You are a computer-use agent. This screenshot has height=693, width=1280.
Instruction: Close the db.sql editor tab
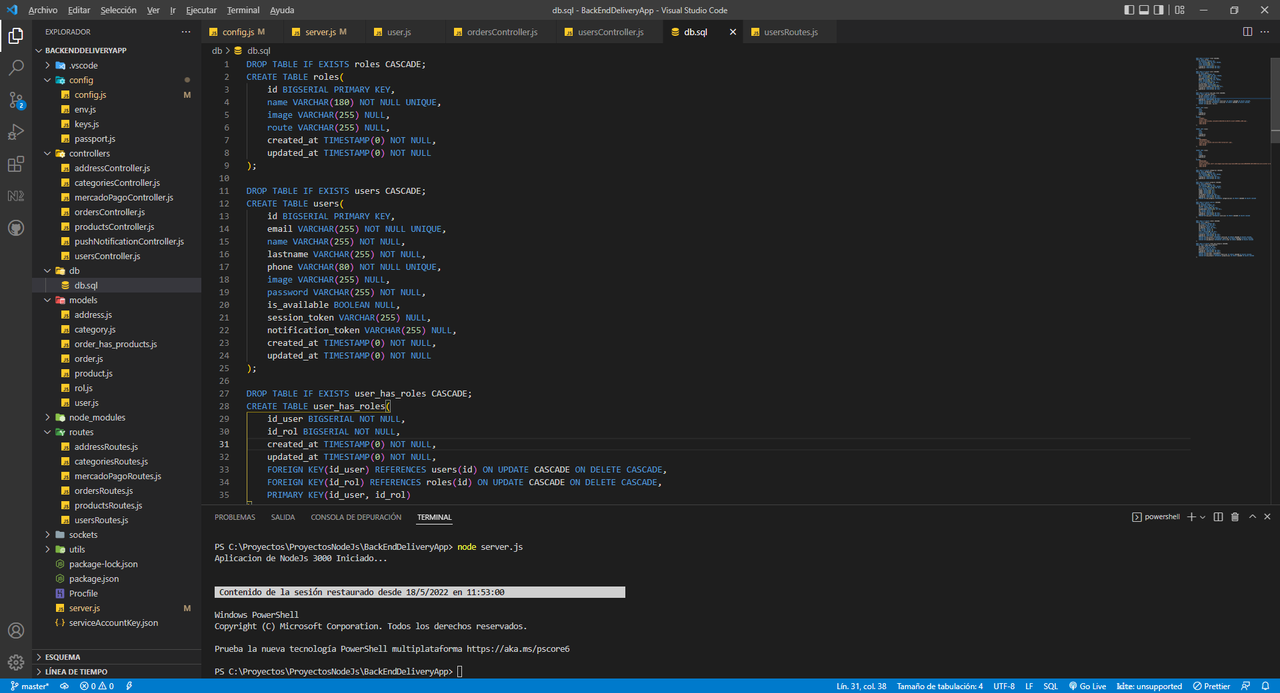coord(732,32)
